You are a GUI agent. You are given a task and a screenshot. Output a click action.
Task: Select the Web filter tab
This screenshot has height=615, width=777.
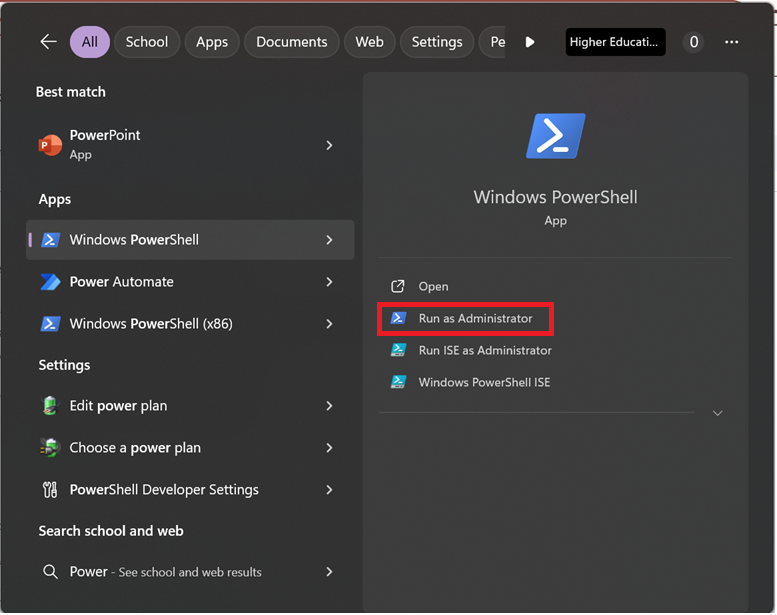tap(369, 42)
